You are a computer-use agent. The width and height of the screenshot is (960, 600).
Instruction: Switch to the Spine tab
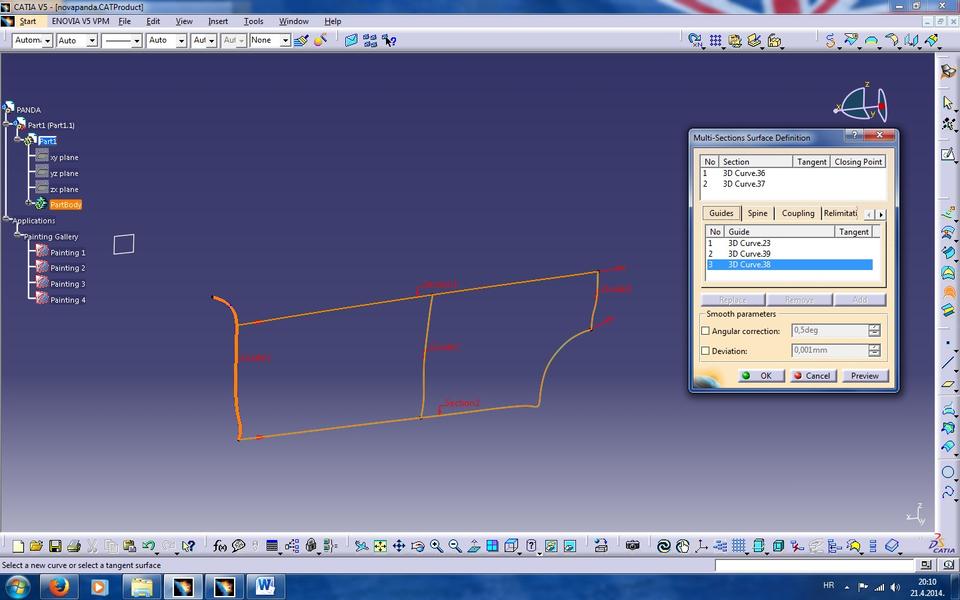pos(757,213)
